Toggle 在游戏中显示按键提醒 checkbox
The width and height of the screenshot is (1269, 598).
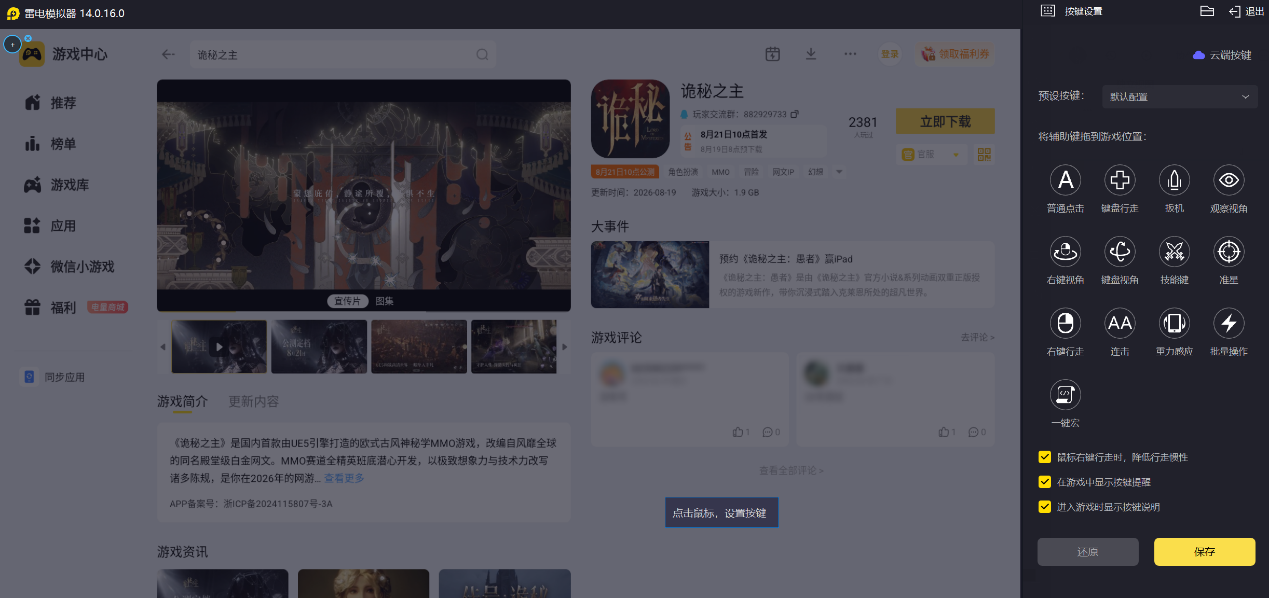[1044, 482]
